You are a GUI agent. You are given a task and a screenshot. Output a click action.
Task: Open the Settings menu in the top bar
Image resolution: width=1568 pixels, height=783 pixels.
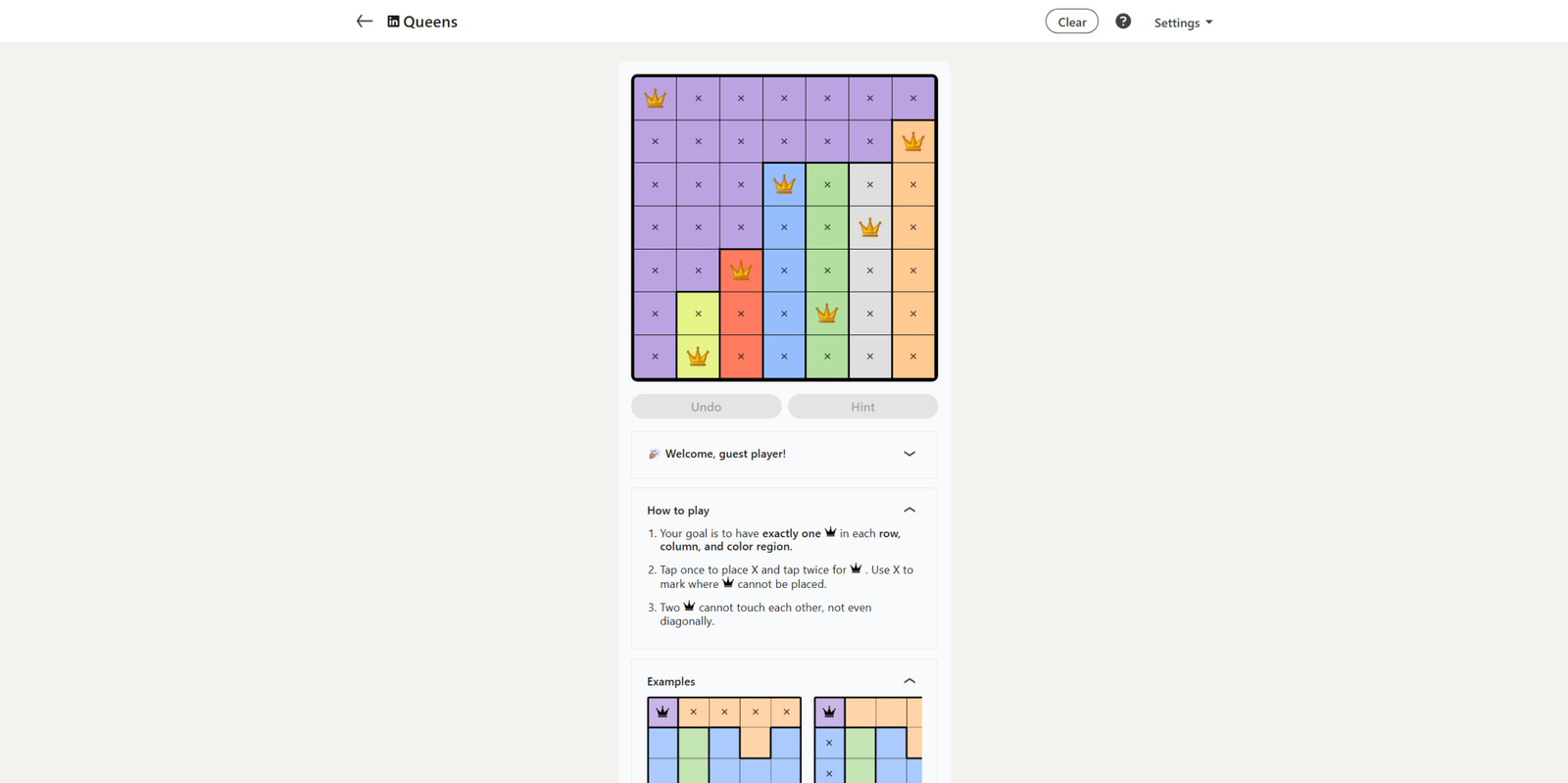(1183, 22)
